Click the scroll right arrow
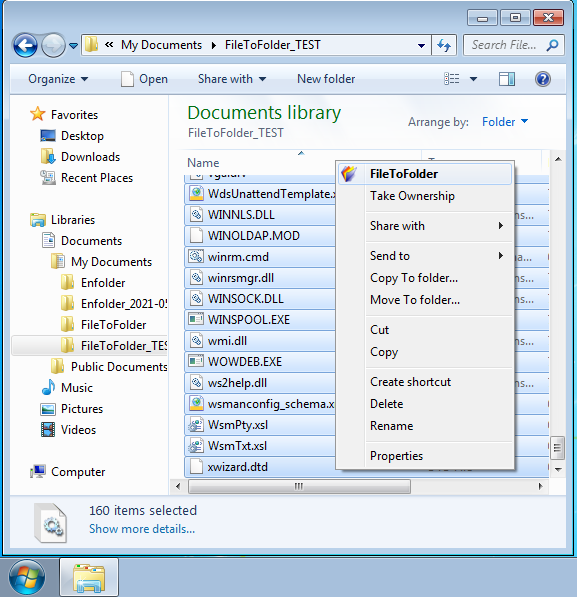Image resolution: width=577 pixels, height=597 pixels. [x=540, y=486]
